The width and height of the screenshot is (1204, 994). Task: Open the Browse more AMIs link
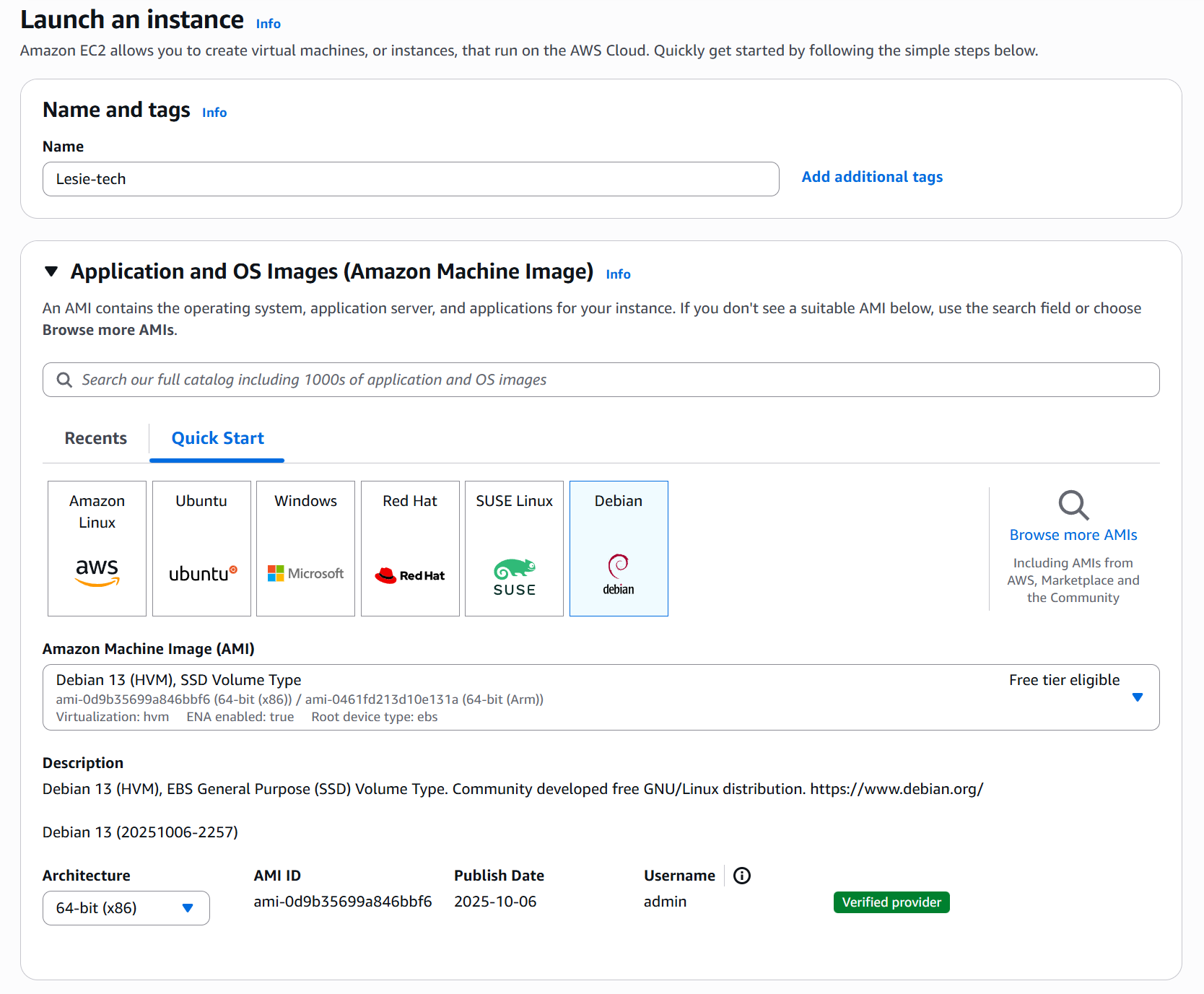pos(1073,535)
